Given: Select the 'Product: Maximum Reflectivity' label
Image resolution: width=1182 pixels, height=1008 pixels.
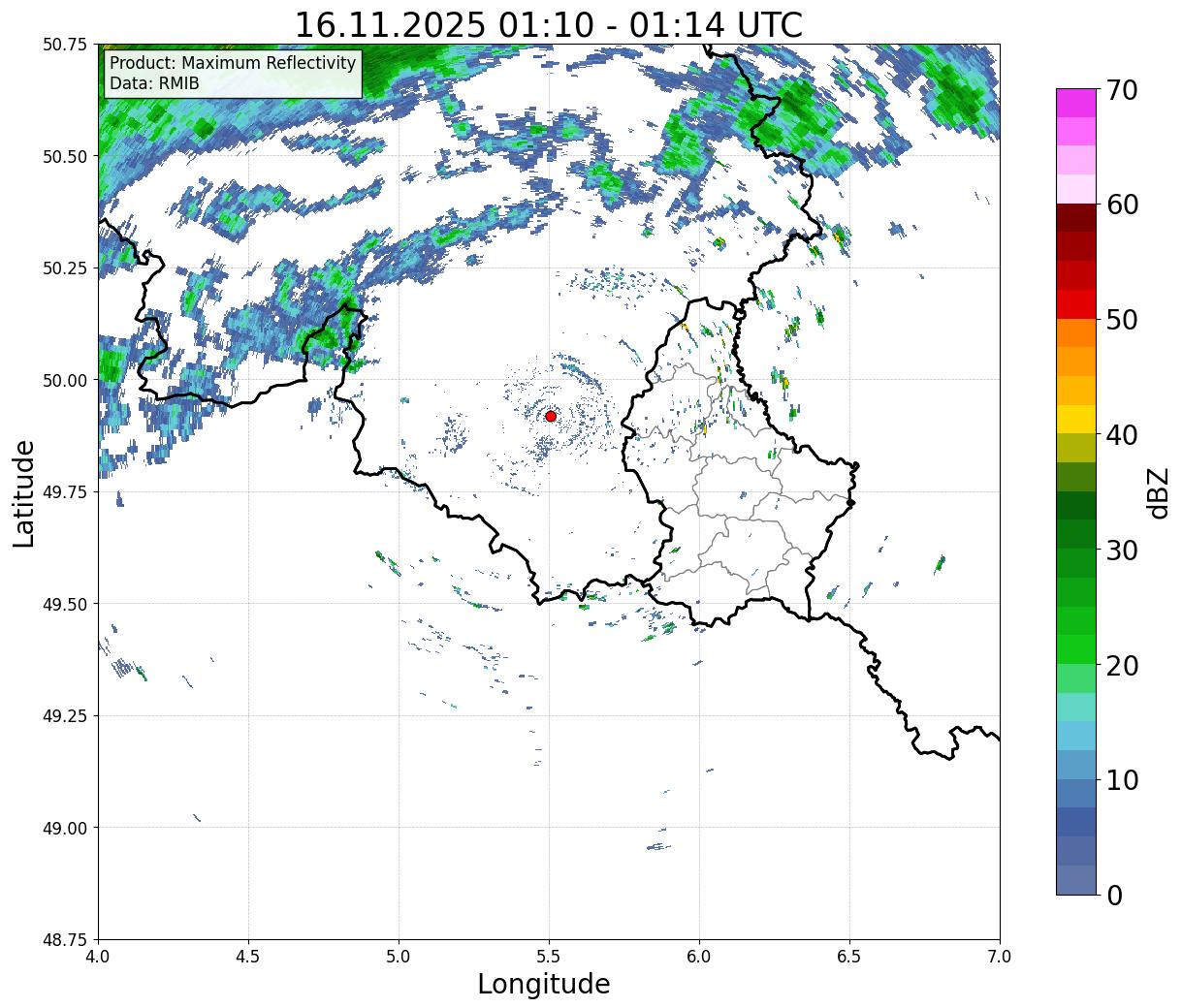Looking at the screenshot, I should click(x=233, y=63).
